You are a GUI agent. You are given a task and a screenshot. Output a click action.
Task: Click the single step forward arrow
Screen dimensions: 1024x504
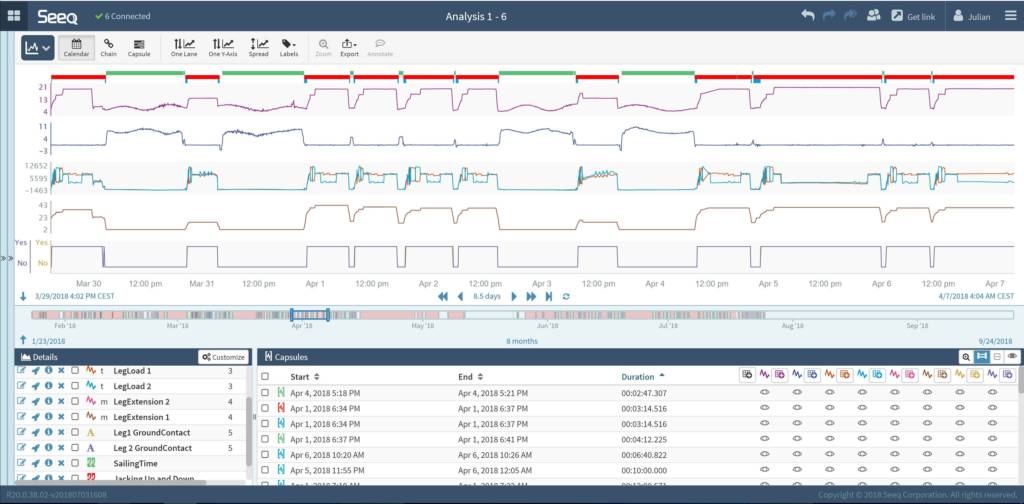514,296
